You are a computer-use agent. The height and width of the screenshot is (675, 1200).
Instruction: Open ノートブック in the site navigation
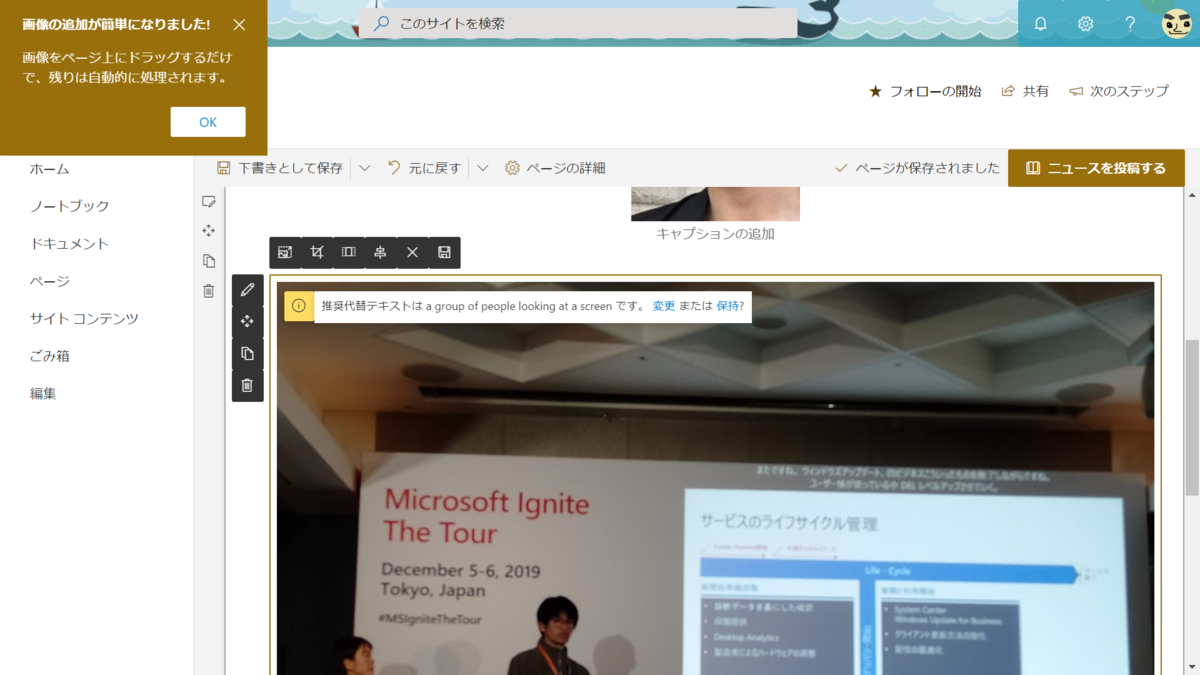[70, 206]
